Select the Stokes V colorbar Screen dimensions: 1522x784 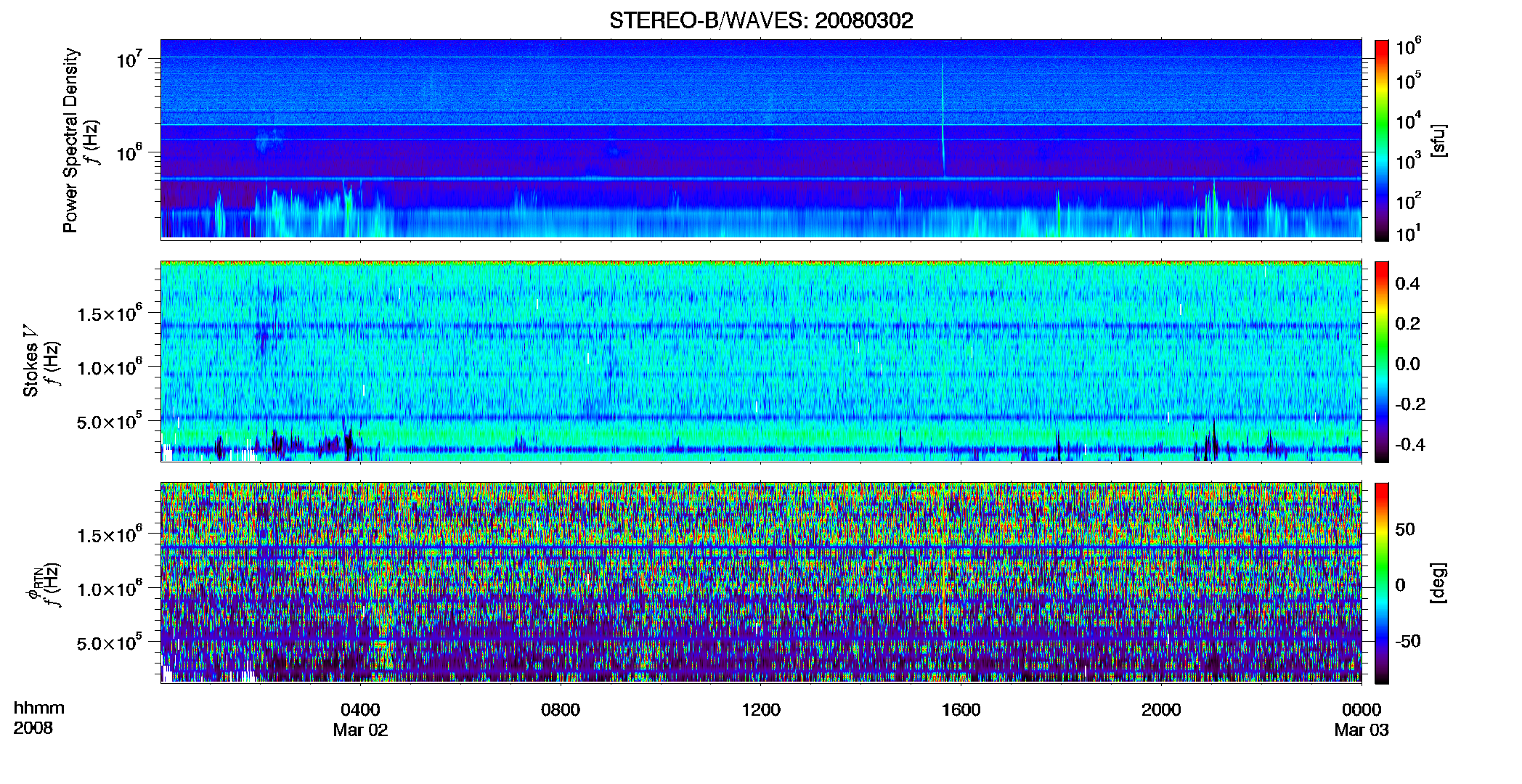(1382, 362)
